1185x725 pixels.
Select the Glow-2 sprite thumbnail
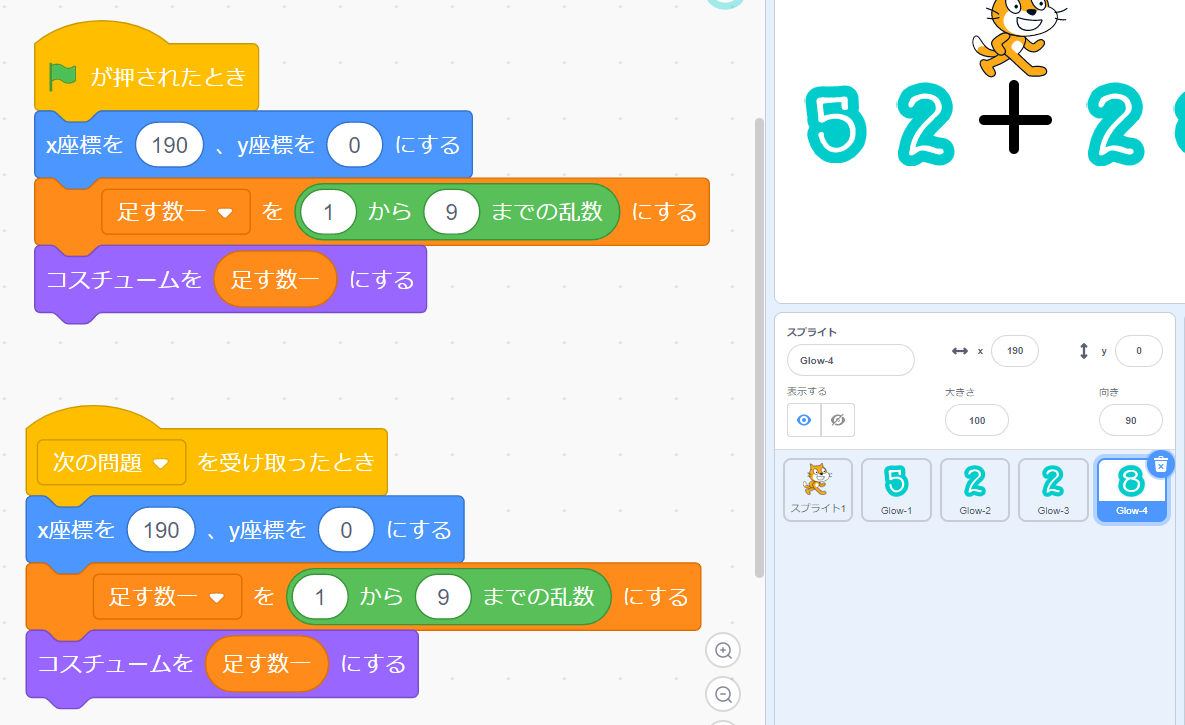(x=974, y=489)
